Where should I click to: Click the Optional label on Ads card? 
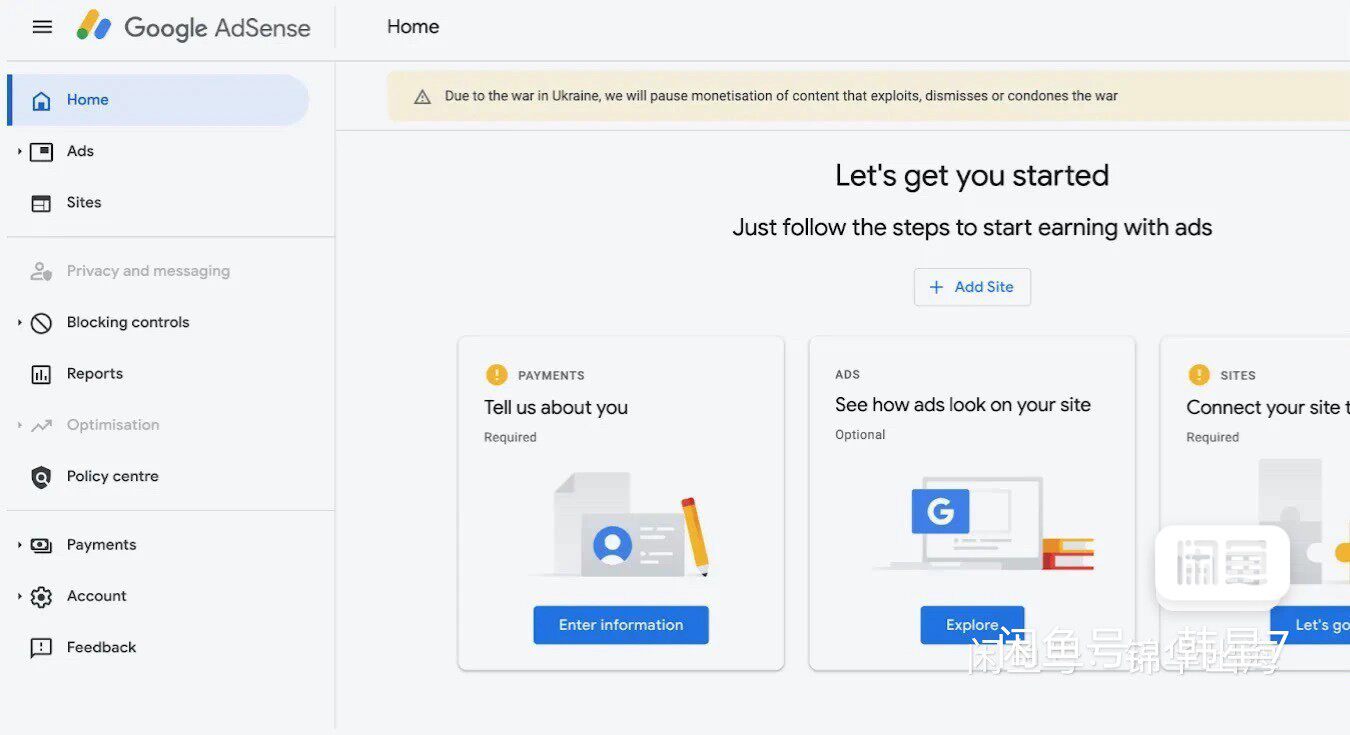pyautogui.click(x=860, y=435)
